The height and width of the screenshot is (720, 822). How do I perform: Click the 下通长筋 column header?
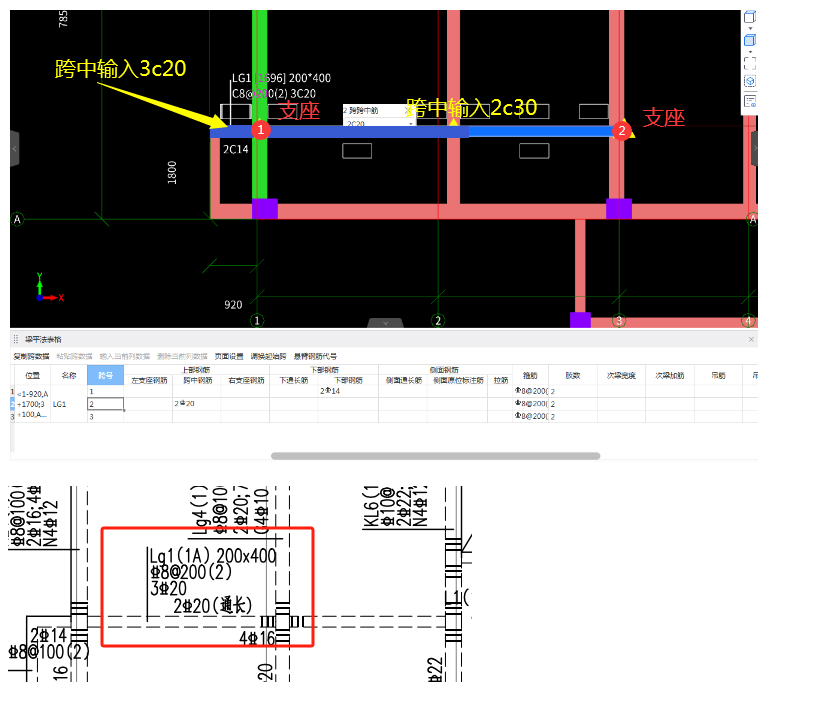[294, 381]
